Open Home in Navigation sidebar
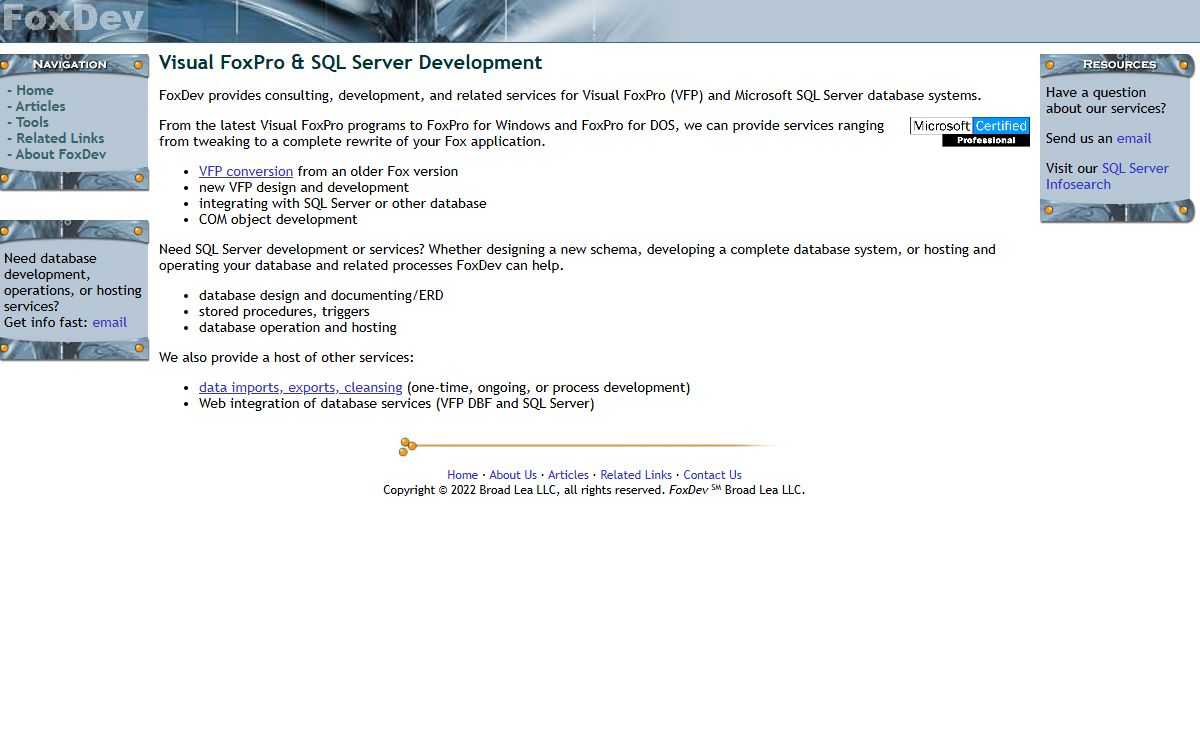This screenshot has width=1200, height=740. pyautogui.click(x=34, y=90)
